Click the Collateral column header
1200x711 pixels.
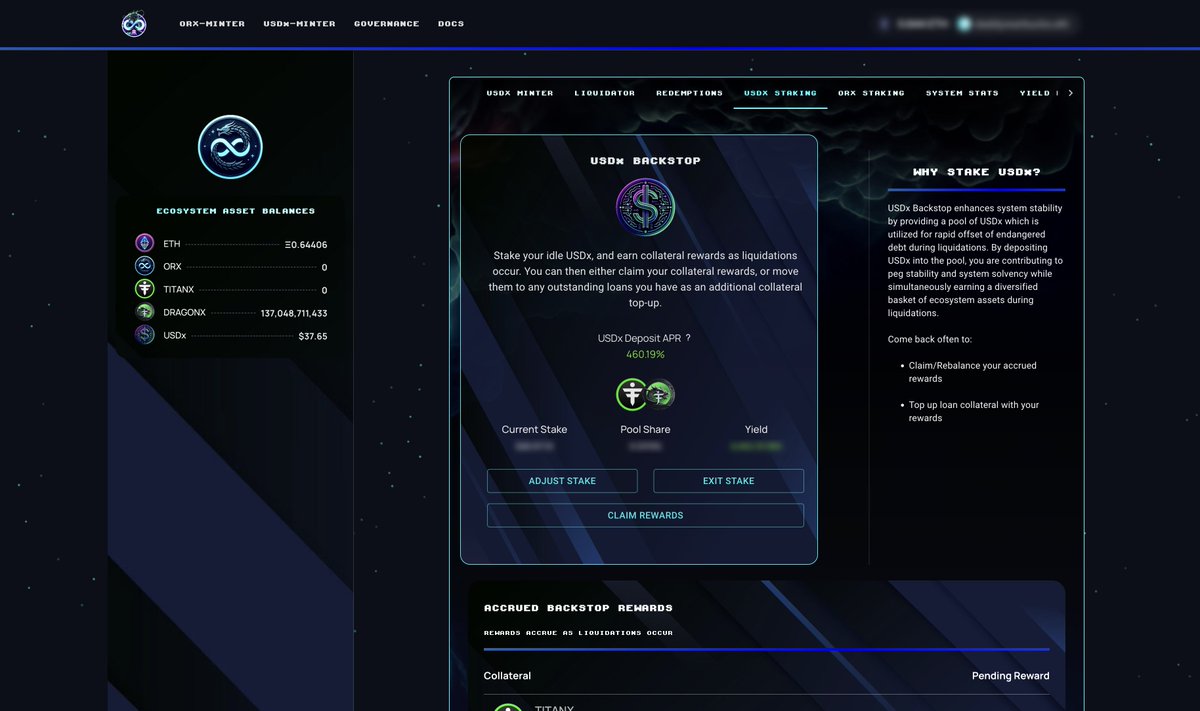click(x=507, y=676)
